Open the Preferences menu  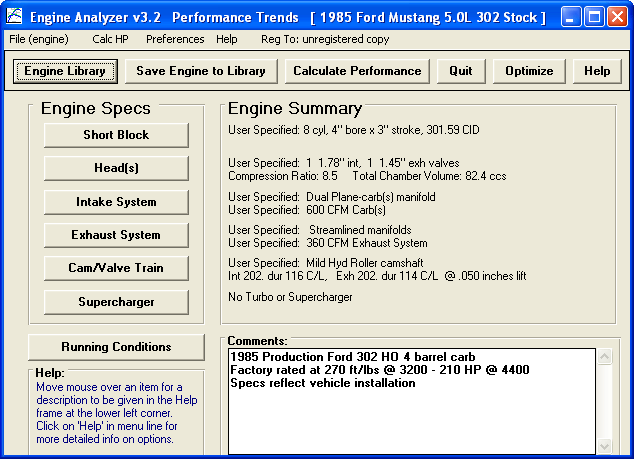coord(175,39)
